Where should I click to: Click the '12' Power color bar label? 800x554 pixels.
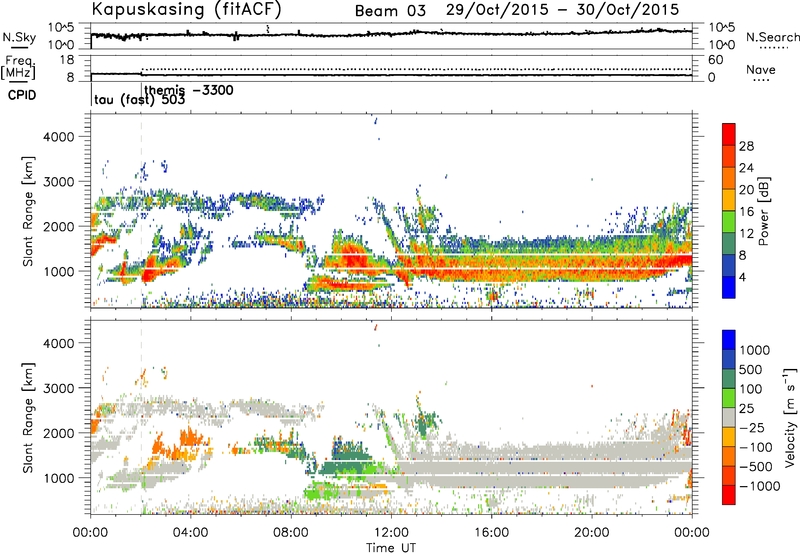pos(746,233)
